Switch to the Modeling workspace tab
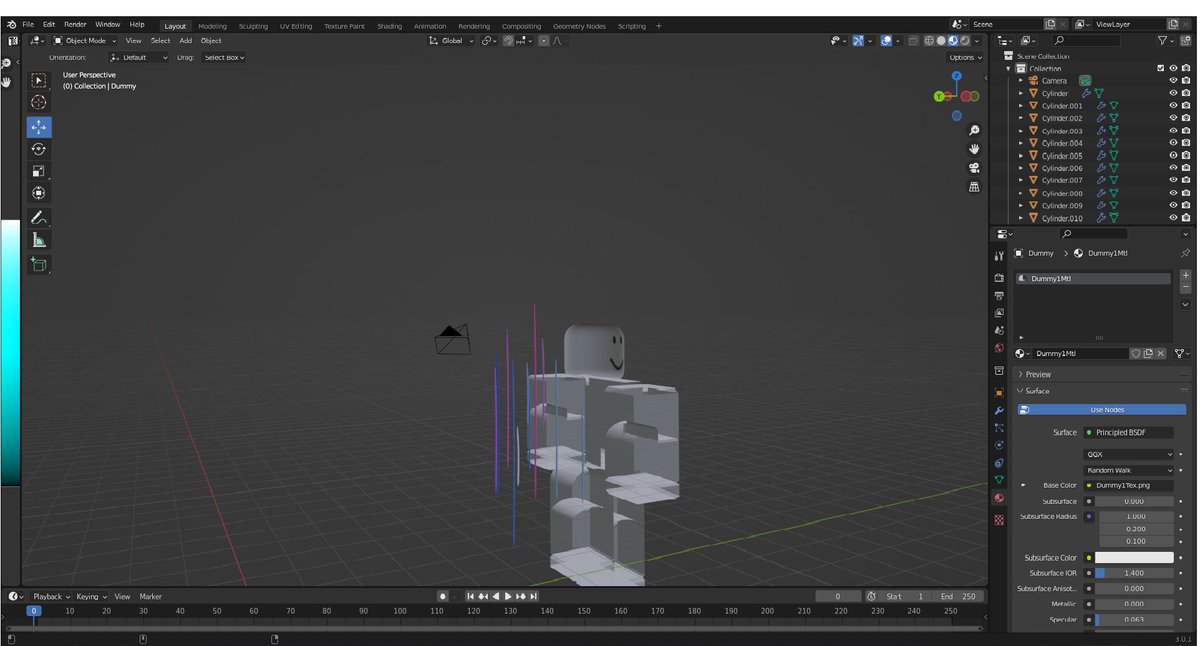1200x646 pixels. click(x=212, y=26)
